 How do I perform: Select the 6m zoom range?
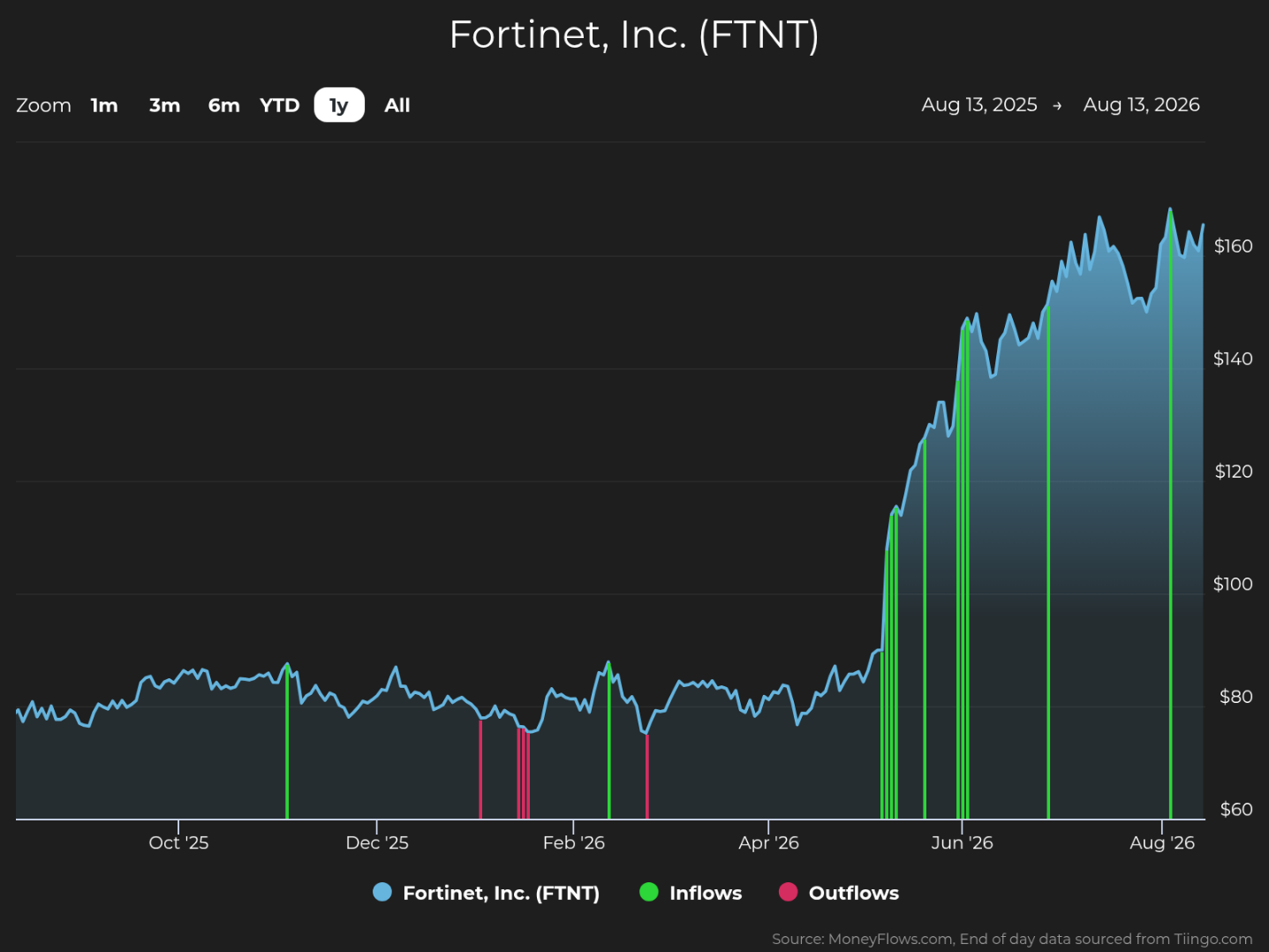(x=223, y=105)
